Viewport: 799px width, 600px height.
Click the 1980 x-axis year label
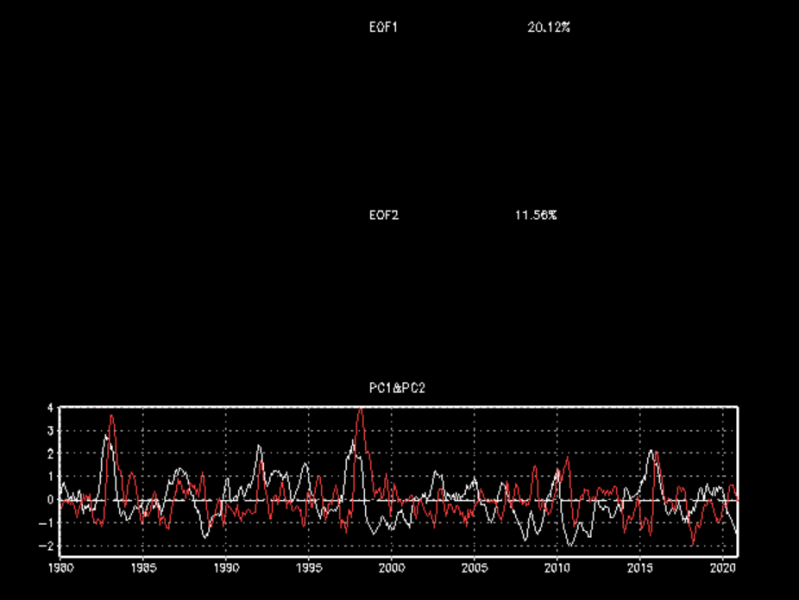pos(60,567)
